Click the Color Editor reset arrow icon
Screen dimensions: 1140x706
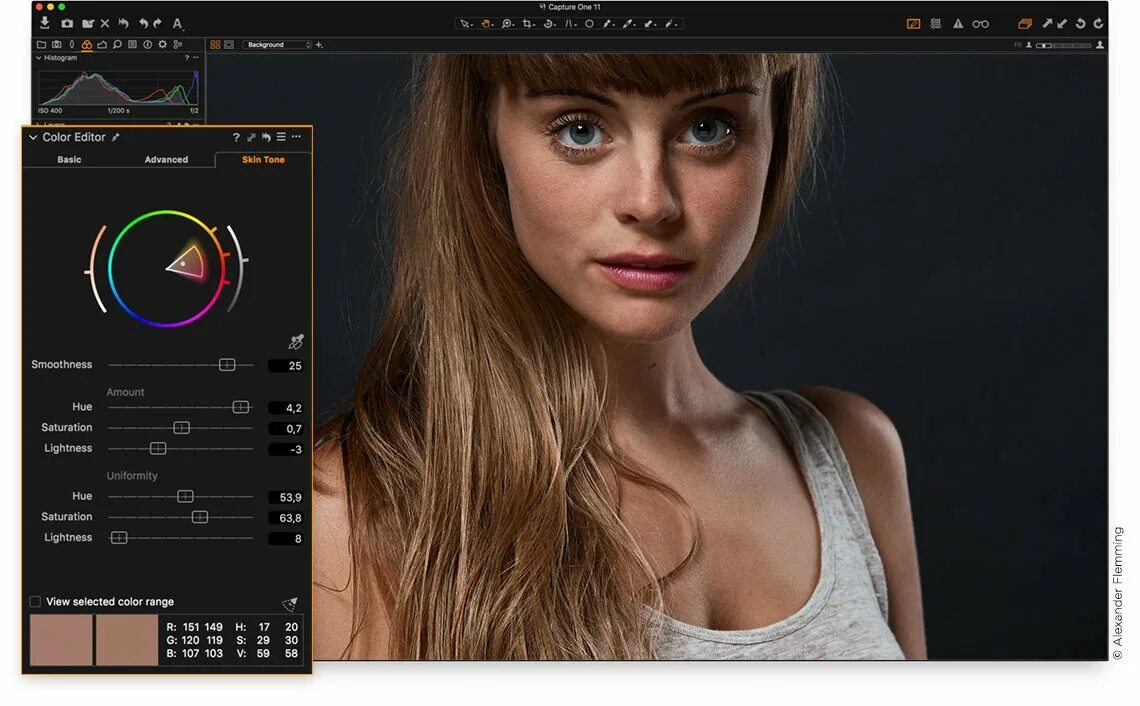click(x=266, y=137)
